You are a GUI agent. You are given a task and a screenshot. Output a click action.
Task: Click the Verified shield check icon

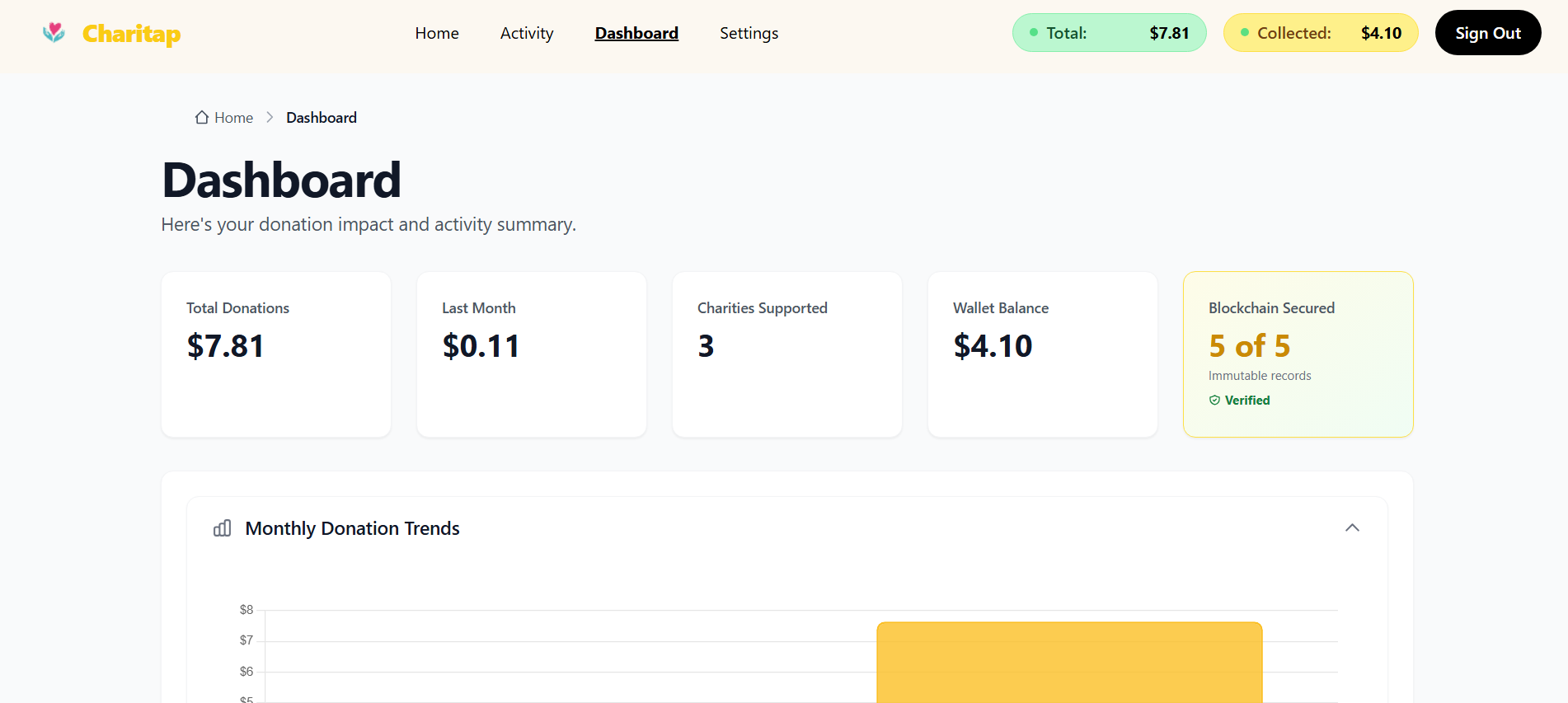click(1214, 401)
